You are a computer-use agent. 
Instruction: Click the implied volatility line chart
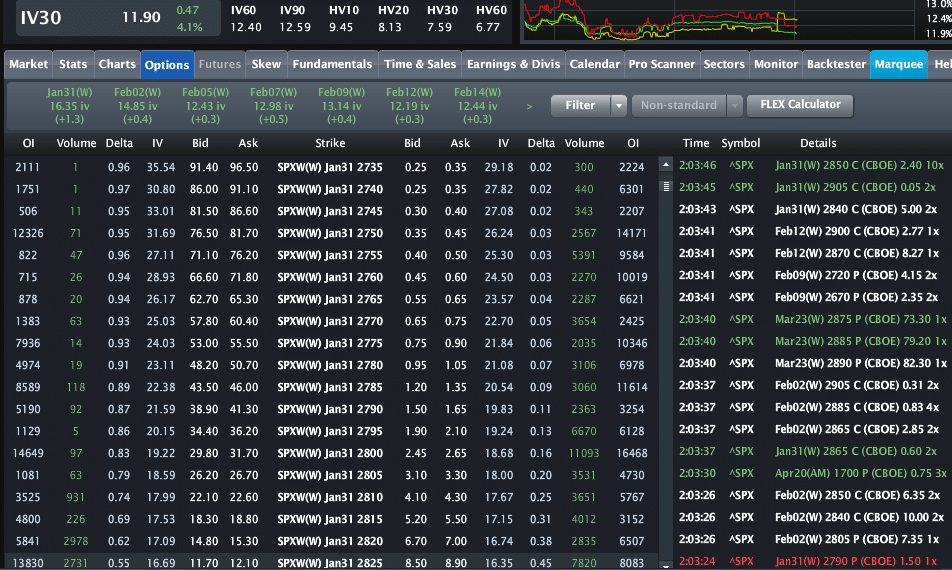[x=660, y=20]
